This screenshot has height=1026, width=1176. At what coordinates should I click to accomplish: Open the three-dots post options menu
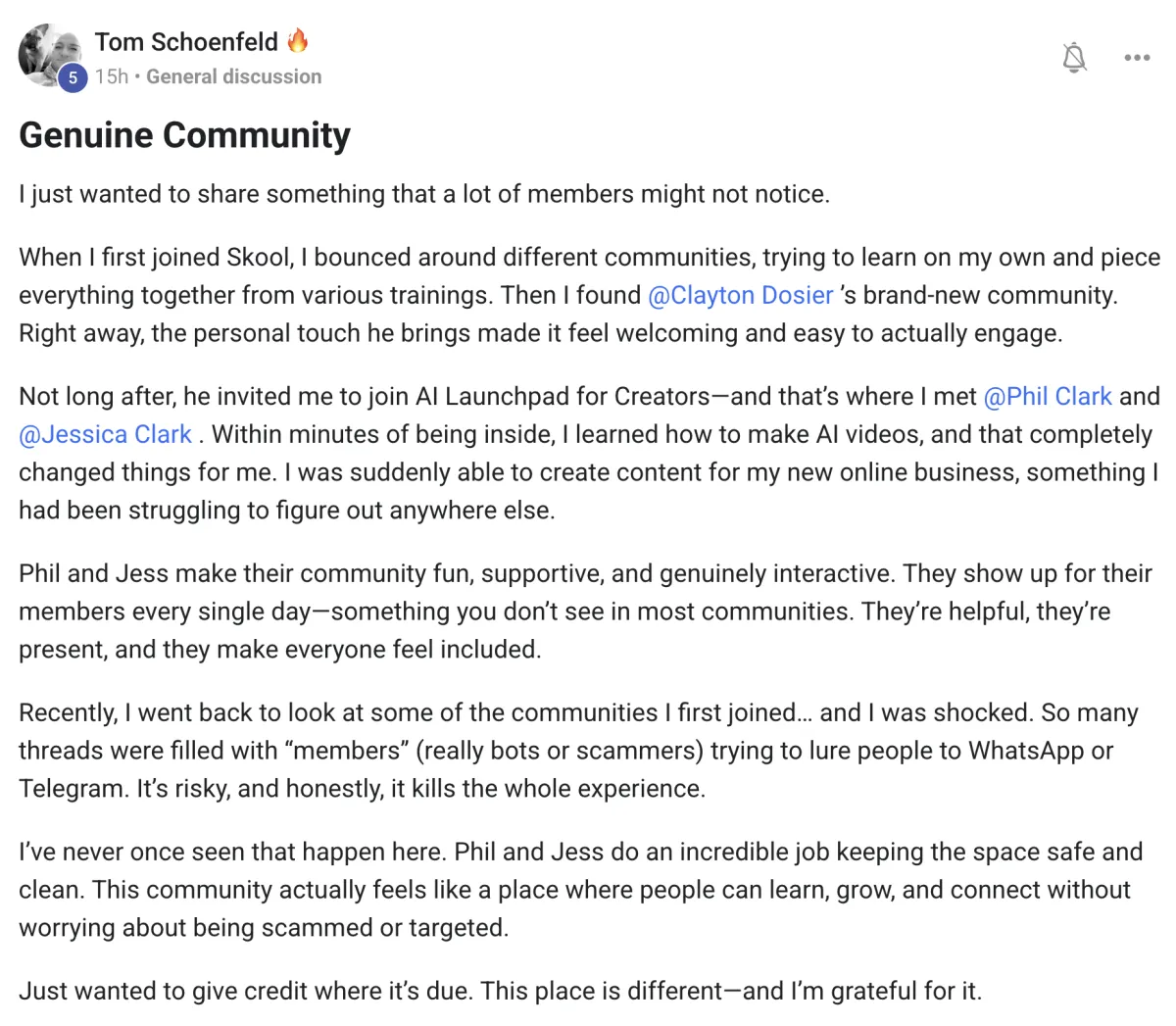click(x=1137, y=58)
